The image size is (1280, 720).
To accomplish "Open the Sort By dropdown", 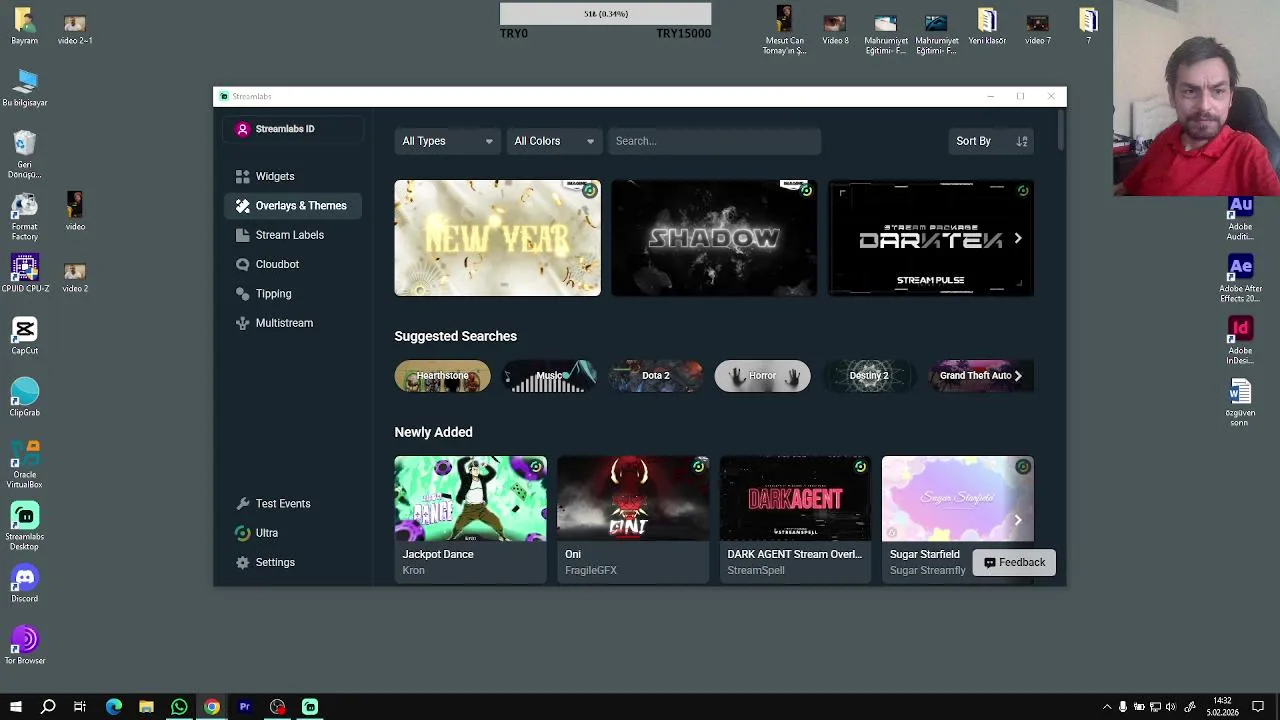I will (x=990, y=141).
